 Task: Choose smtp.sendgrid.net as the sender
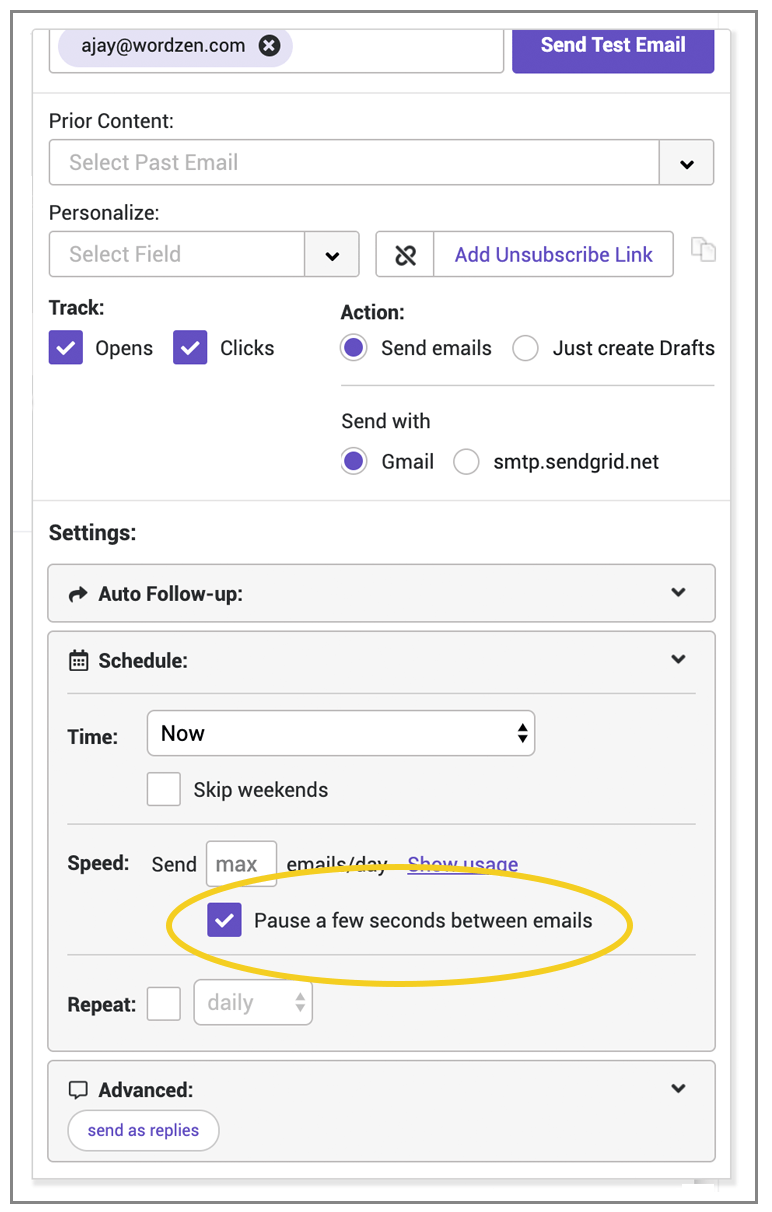coord(466,462)
